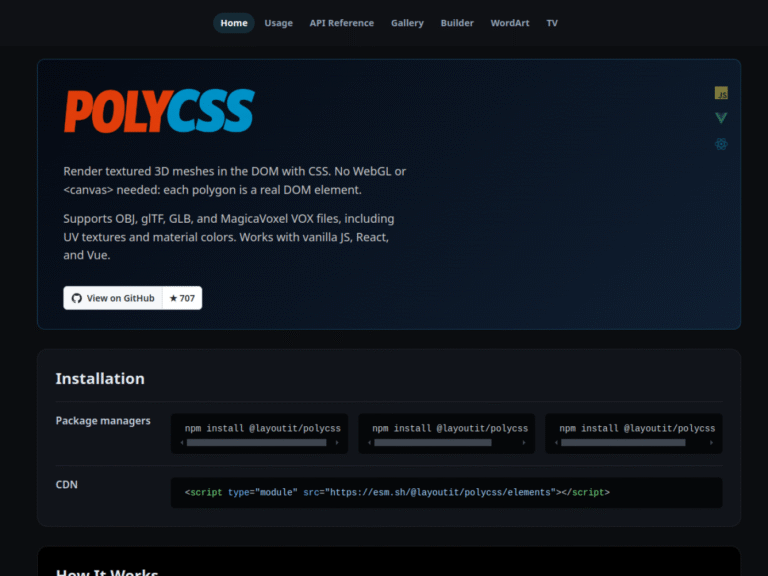
Task: Click the POLYCSS logo
Action: click(x=159, y=111)
